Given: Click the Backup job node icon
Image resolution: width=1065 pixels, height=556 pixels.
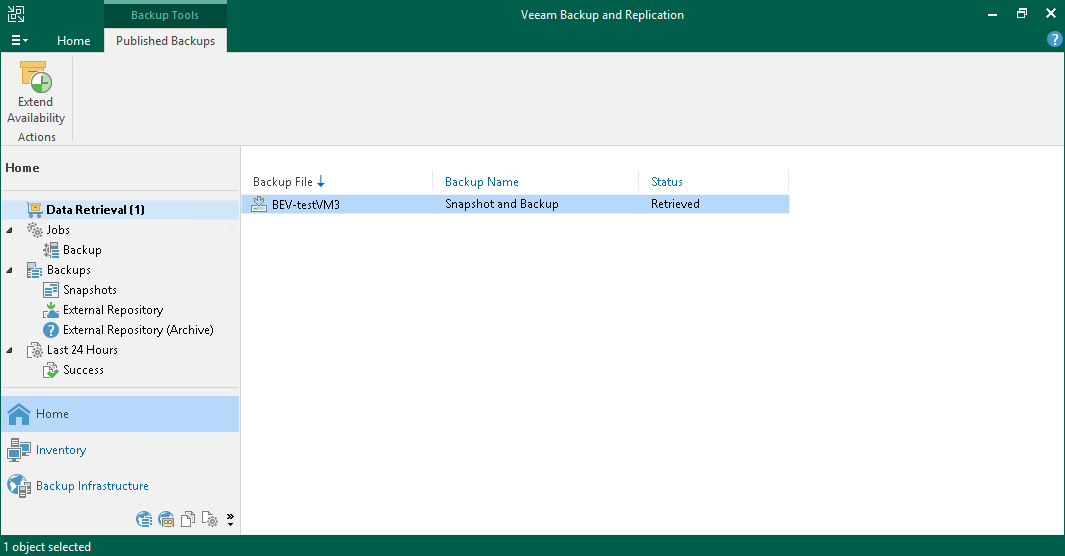Looking at the screenshot, I should pos(51,250).
